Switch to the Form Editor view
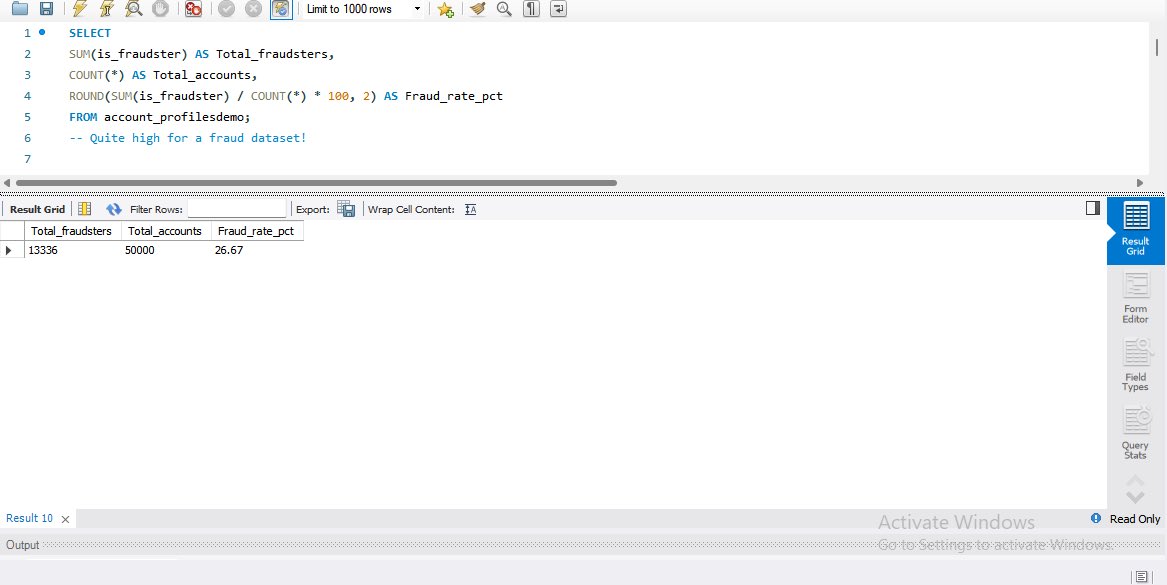Image resolution: width=1167 pixels, height=585 pixels. pyautogui.click(x=1136, y=298)
